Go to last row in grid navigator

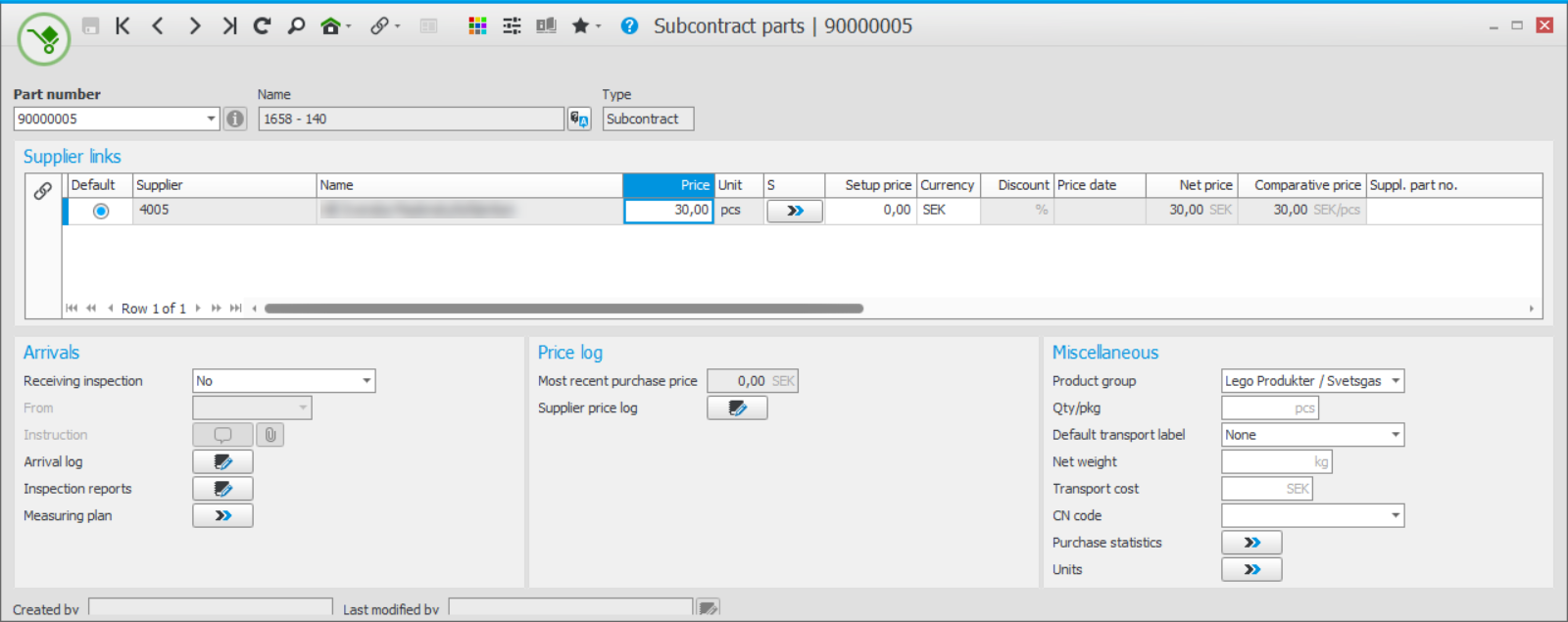(x=235, y=309)
